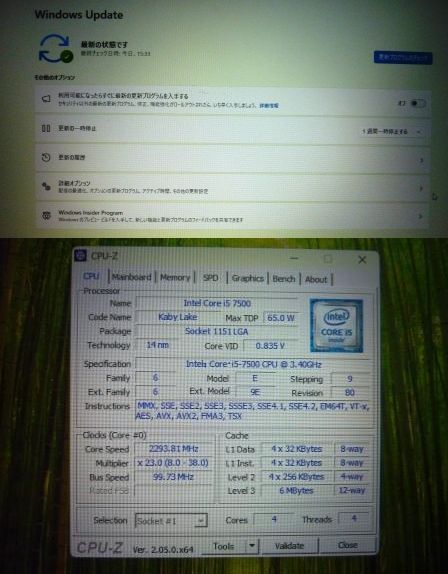Minimize the CPU-Z window
Viewport: 448px width, 574px height.
point(294,258)
